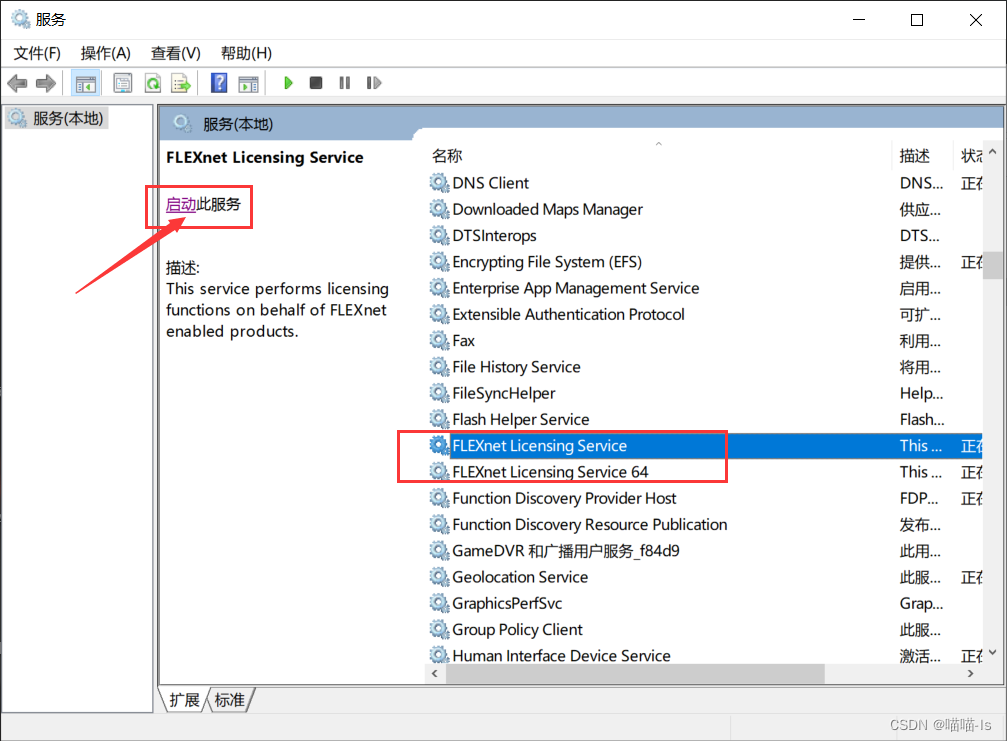The width and height of the screenshot is (1007, 741).
Task: Click the gear icon of Encrypting File System
Action: click(x=439, y=262)
